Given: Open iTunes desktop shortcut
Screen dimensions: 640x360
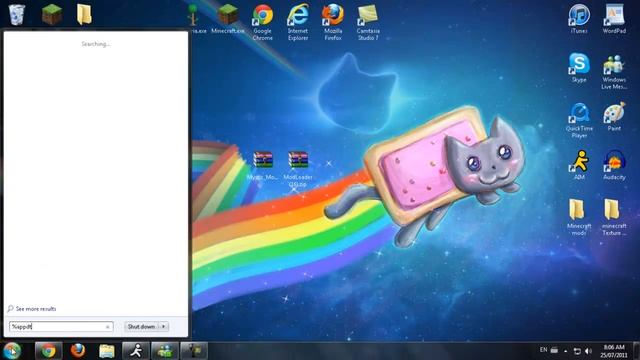Looking at the screenshot, I should point(579,19).
